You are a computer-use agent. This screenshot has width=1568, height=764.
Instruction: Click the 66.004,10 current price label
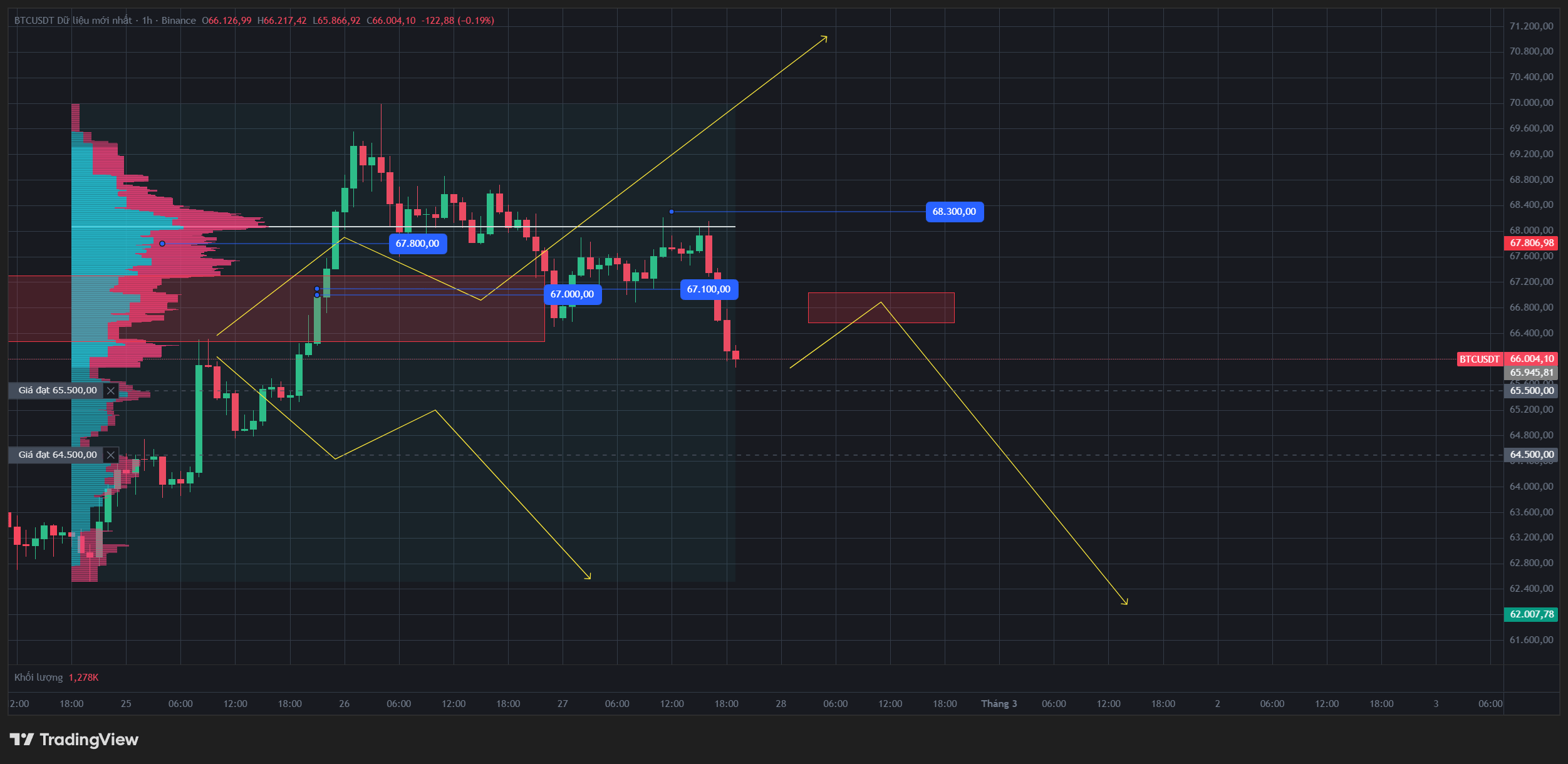[1531, 359]
